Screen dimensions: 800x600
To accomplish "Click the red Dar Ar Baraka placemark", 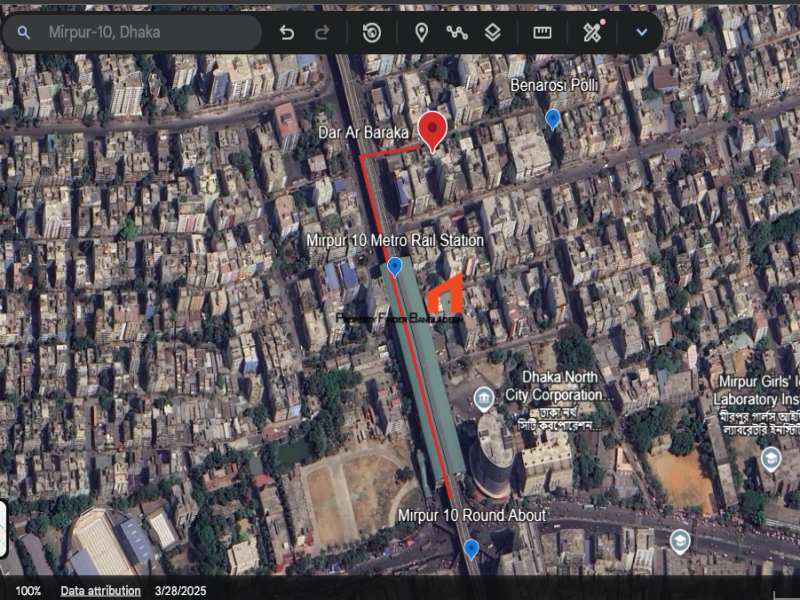I will pyautogui.click(x=433, y=132).
